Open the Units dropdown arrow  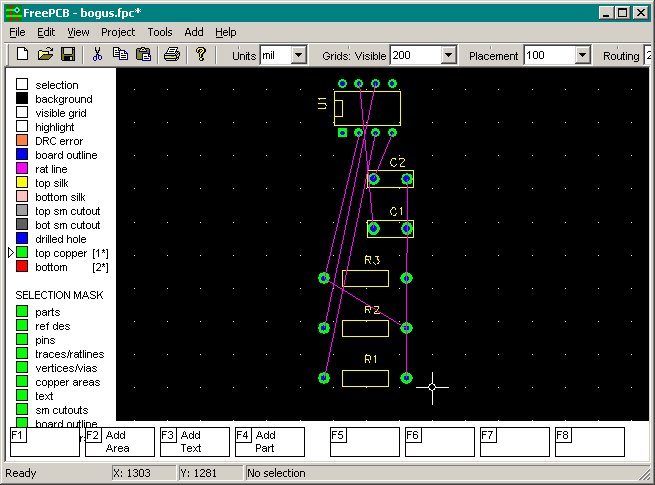click(299, 55)
